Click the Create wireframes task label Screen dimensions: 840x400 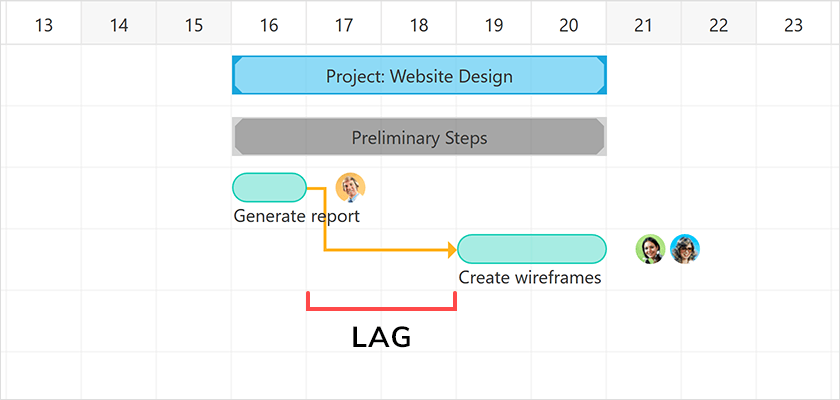pos(530,278)
